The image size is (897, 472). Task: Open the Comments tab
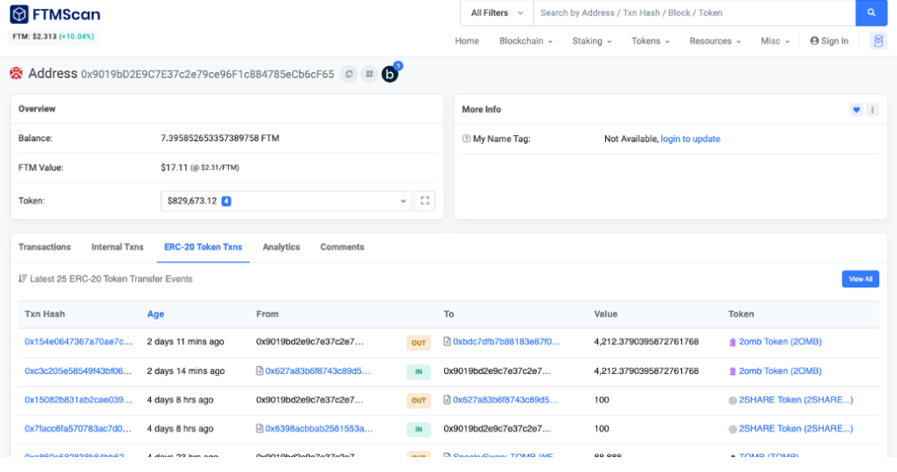(x=342, y=247)
